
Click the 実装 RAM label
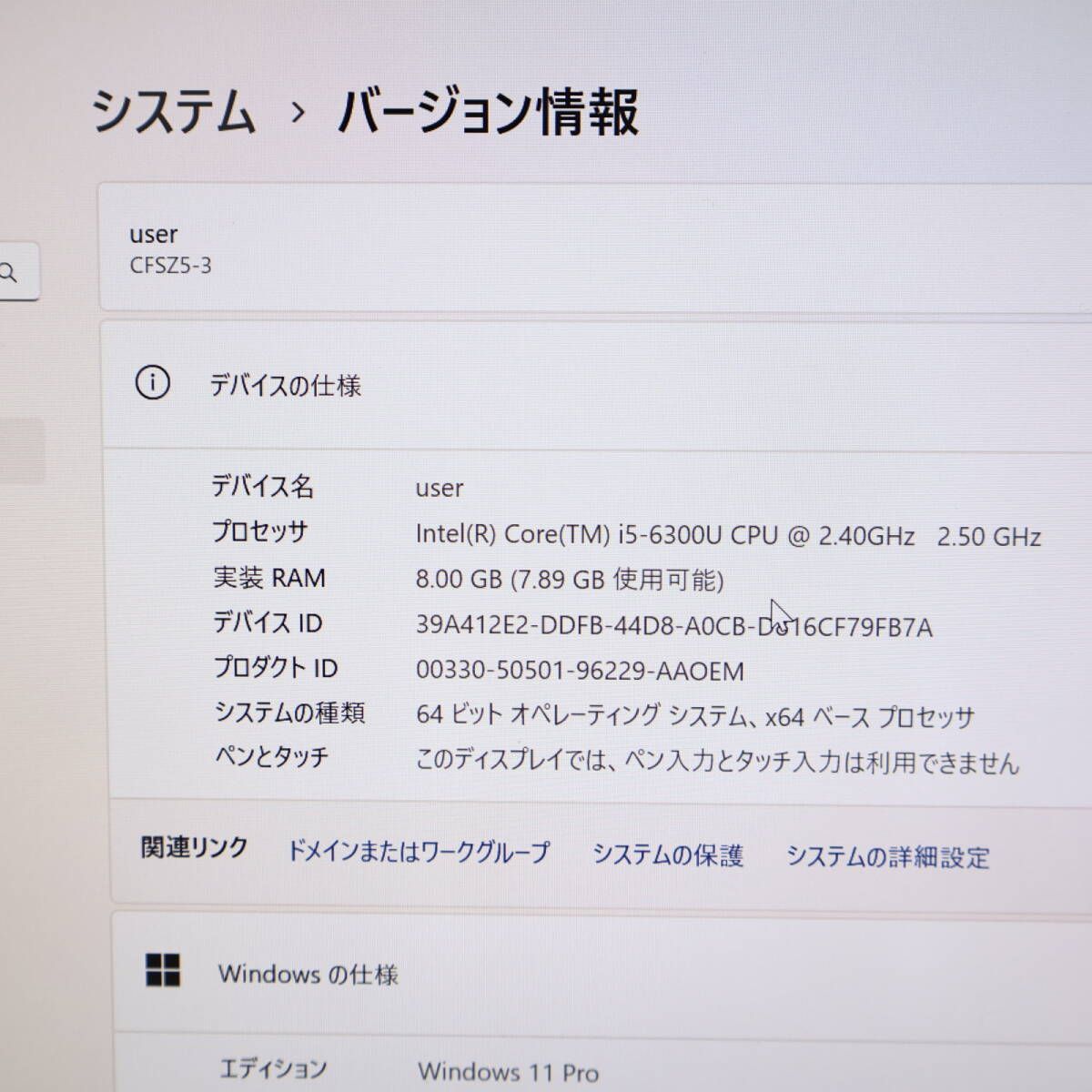click(269, 577)
